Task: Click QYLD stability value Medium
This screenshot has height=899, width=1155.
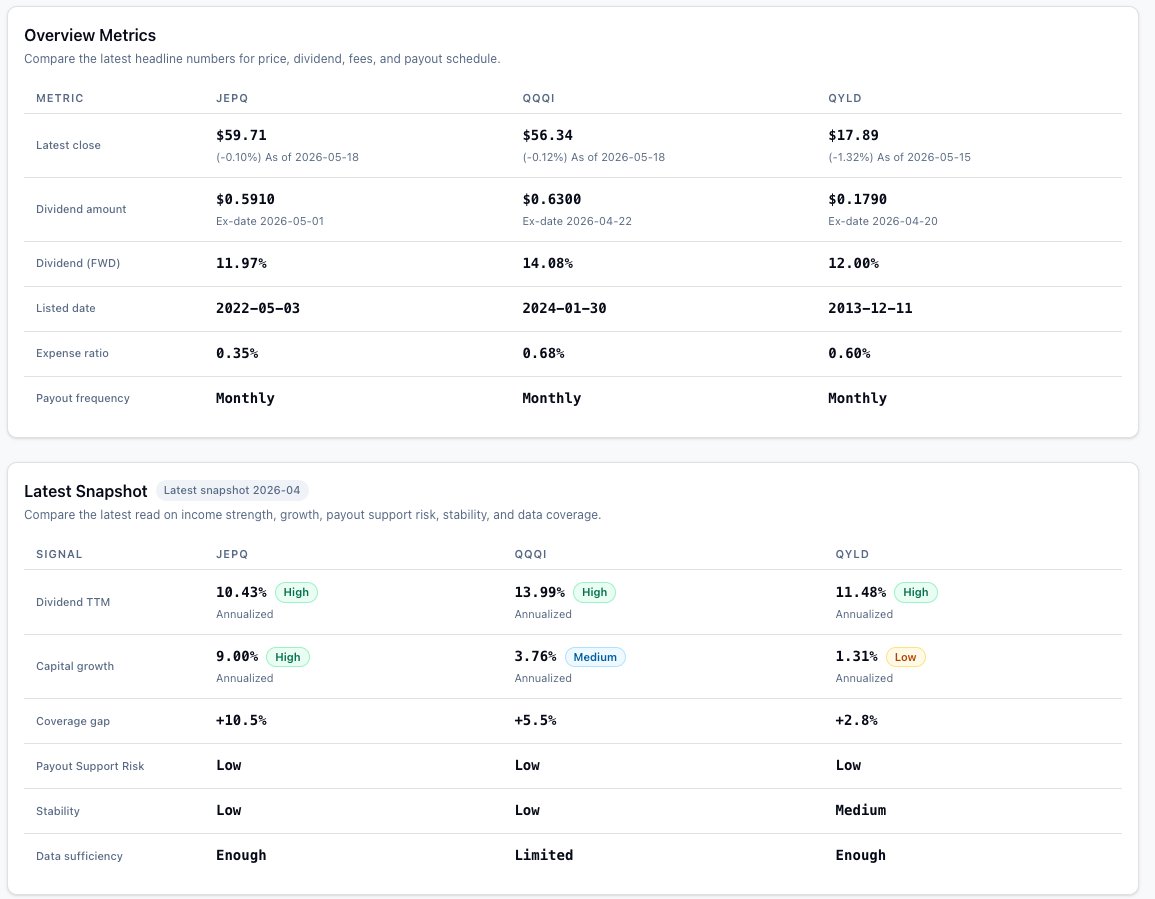Action: tap(860, 810)
